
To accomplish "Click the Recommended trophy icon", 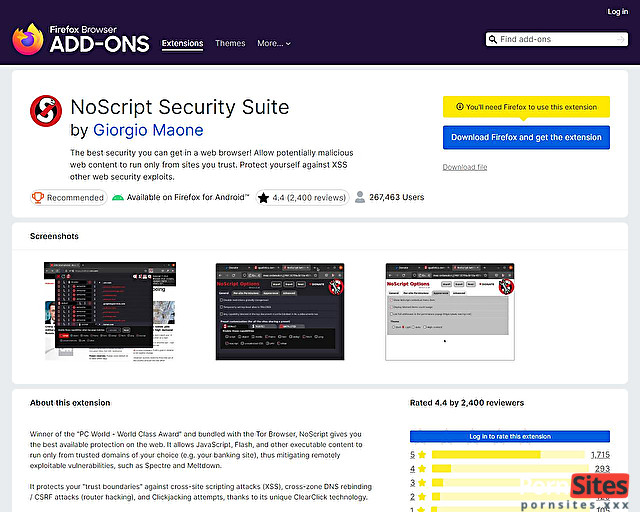I will coord(38,197).
